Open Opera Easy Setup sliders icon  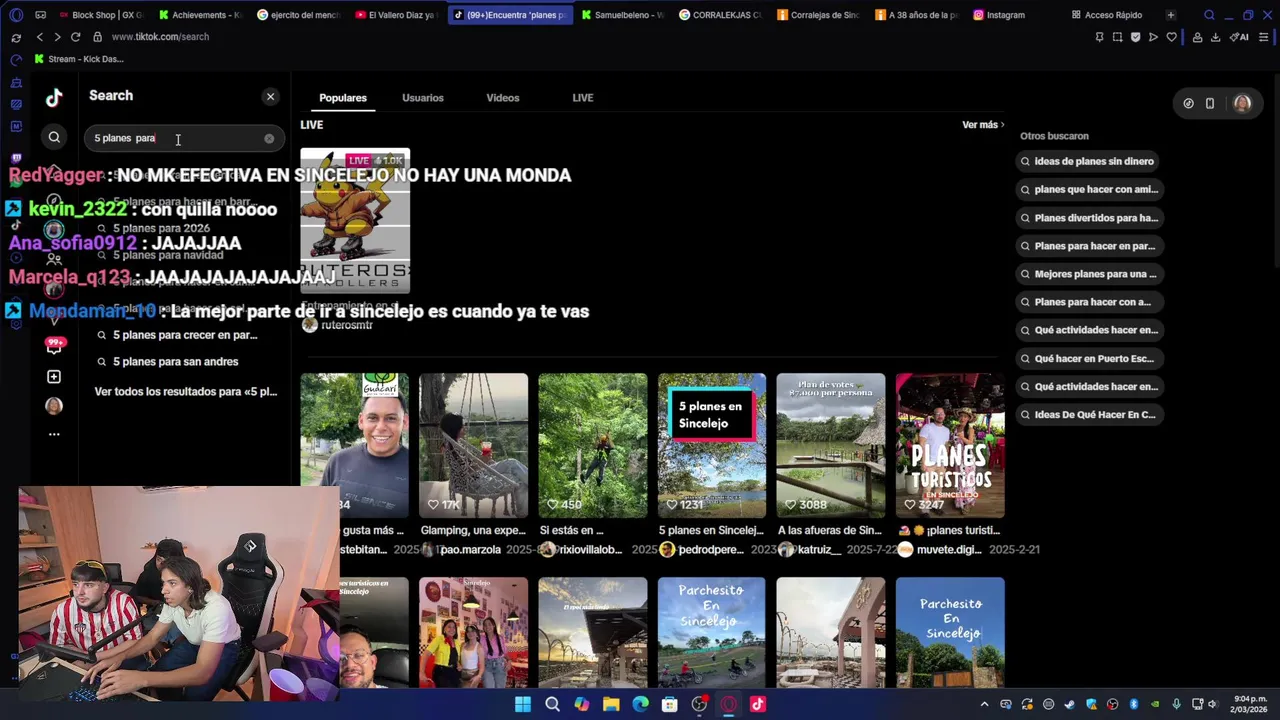(x=1264, y=37)
